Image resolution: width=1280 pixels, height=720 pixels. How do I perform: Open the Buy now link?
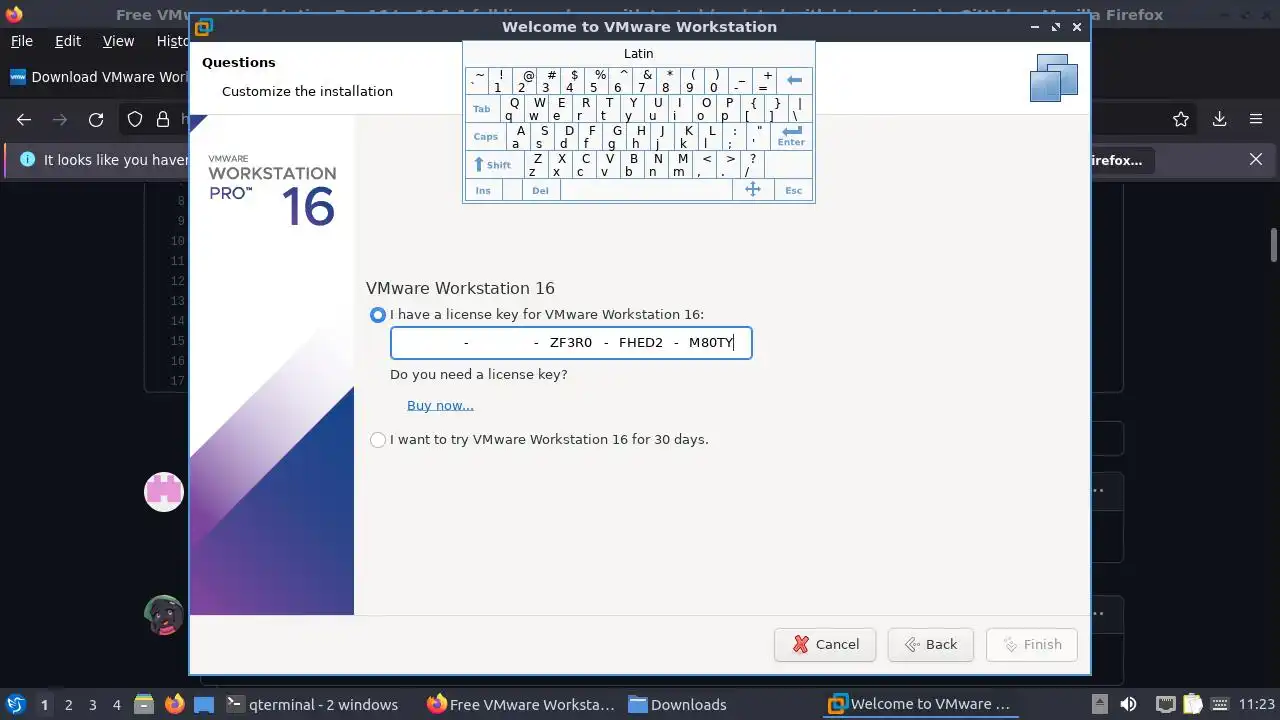point(440,405)
